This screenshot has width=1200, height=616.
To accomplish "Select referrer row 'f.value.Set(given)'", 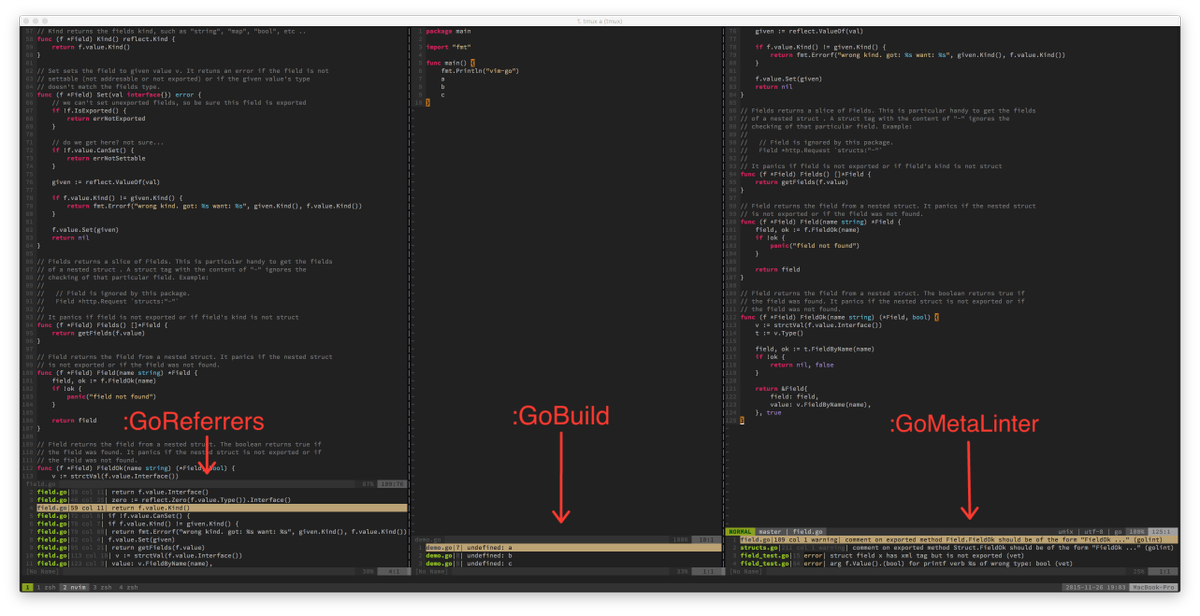I will pyautogui.click(x=143, y=540).
